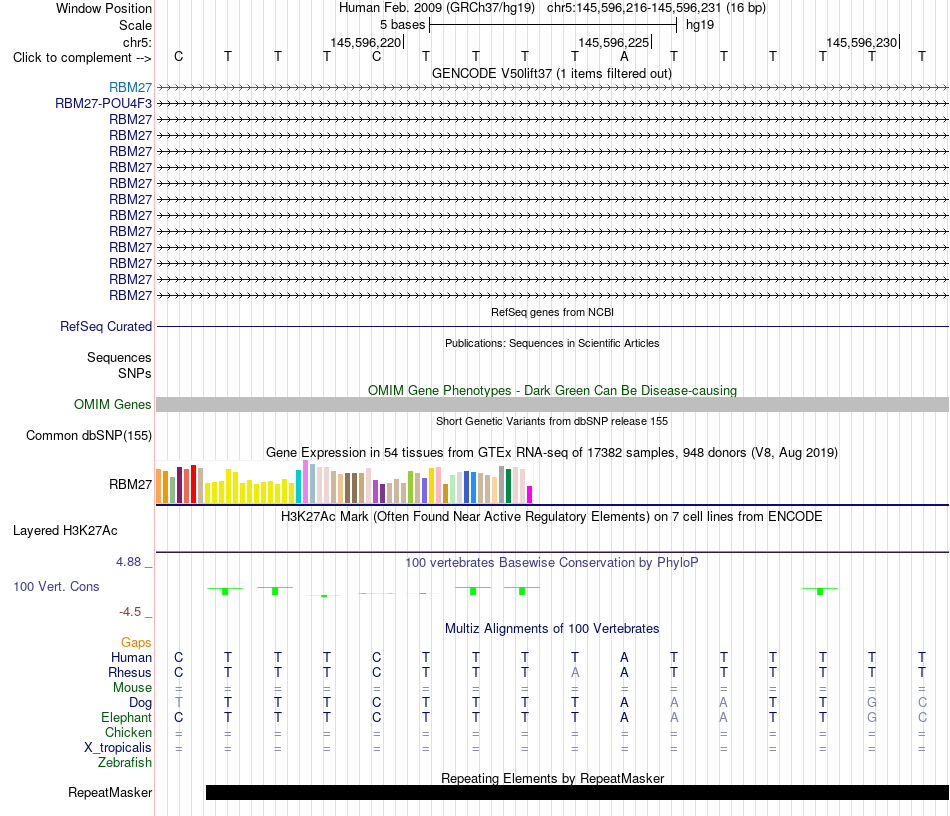The height and width of the screenshot is (816, 950).
Task: Click the G base in the Dog row
Action: click(872, 703)
